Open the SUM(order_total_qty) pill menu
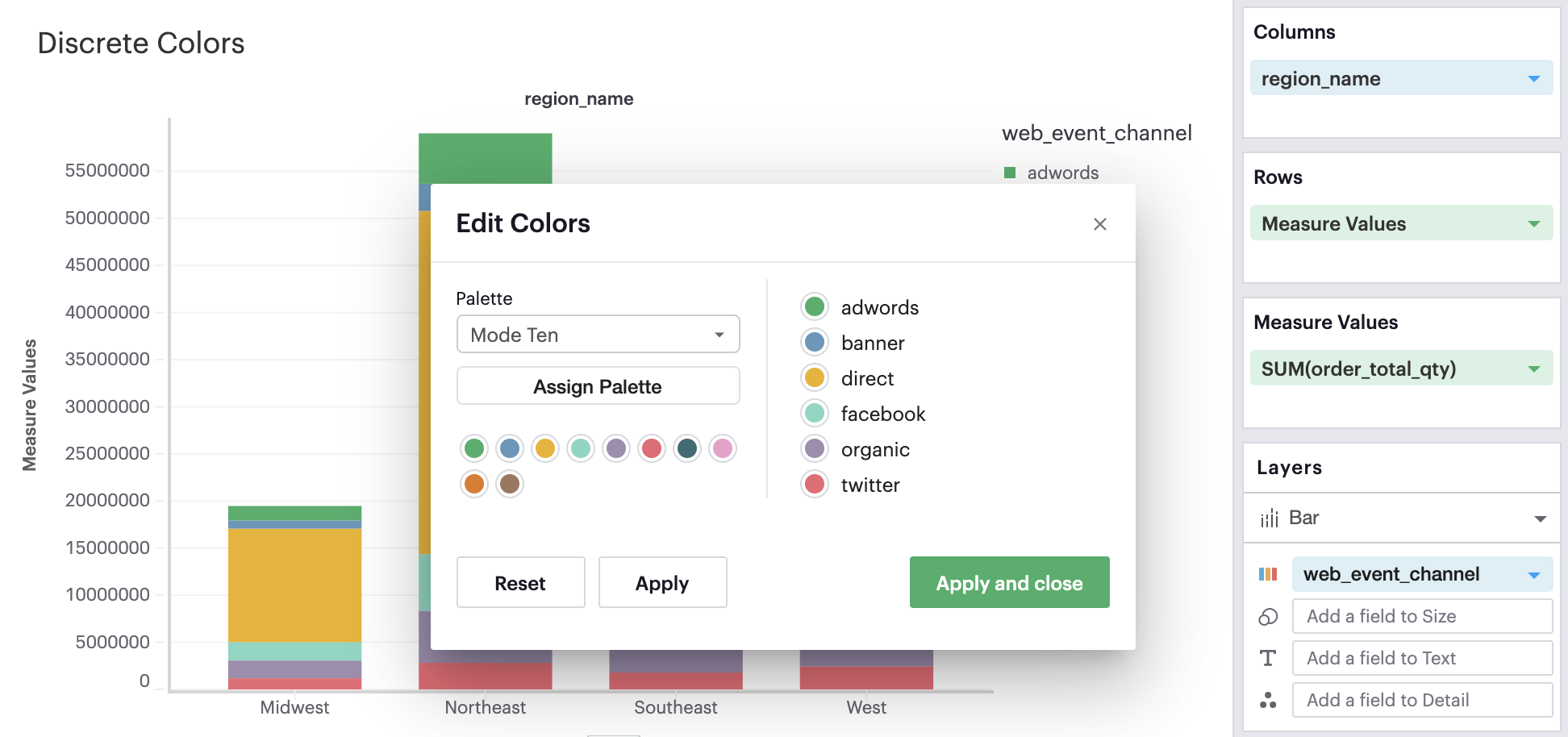The height and width of the screenshot is (737, 1568). click(x=1533, y=369)
